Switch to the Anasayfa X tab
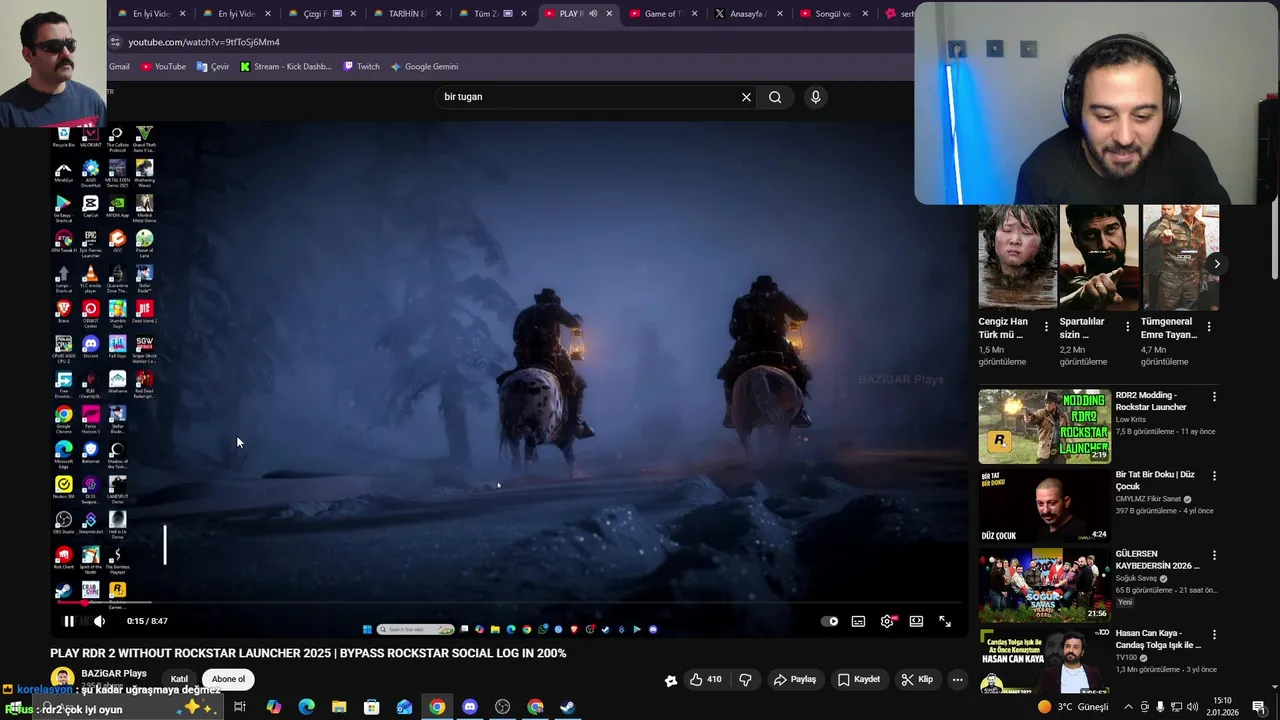 tap(747, 14)
